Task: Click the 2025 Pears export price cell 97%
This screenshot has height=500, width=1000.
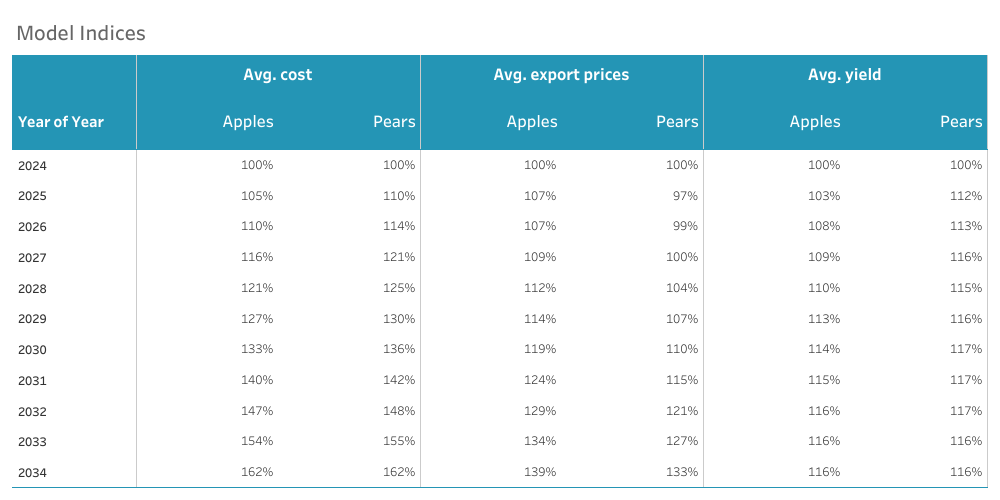Action: tap(685, 196)
